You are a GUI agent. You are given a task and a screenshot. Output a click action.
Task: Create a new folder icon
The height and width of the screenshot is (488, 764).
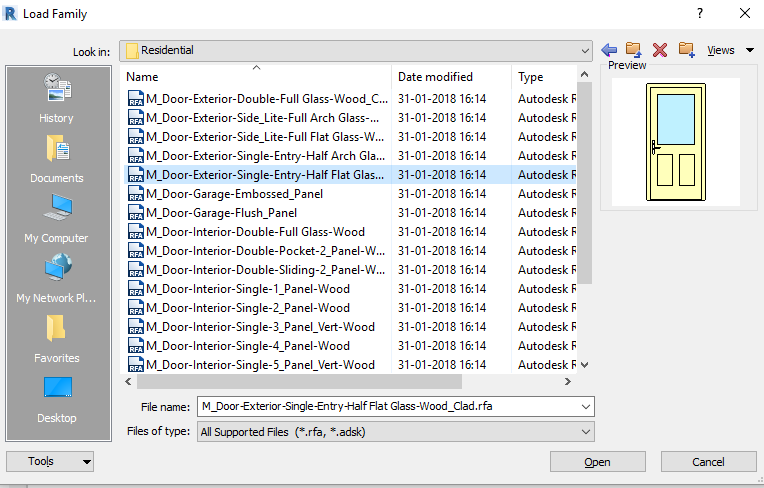pos(687,50)
